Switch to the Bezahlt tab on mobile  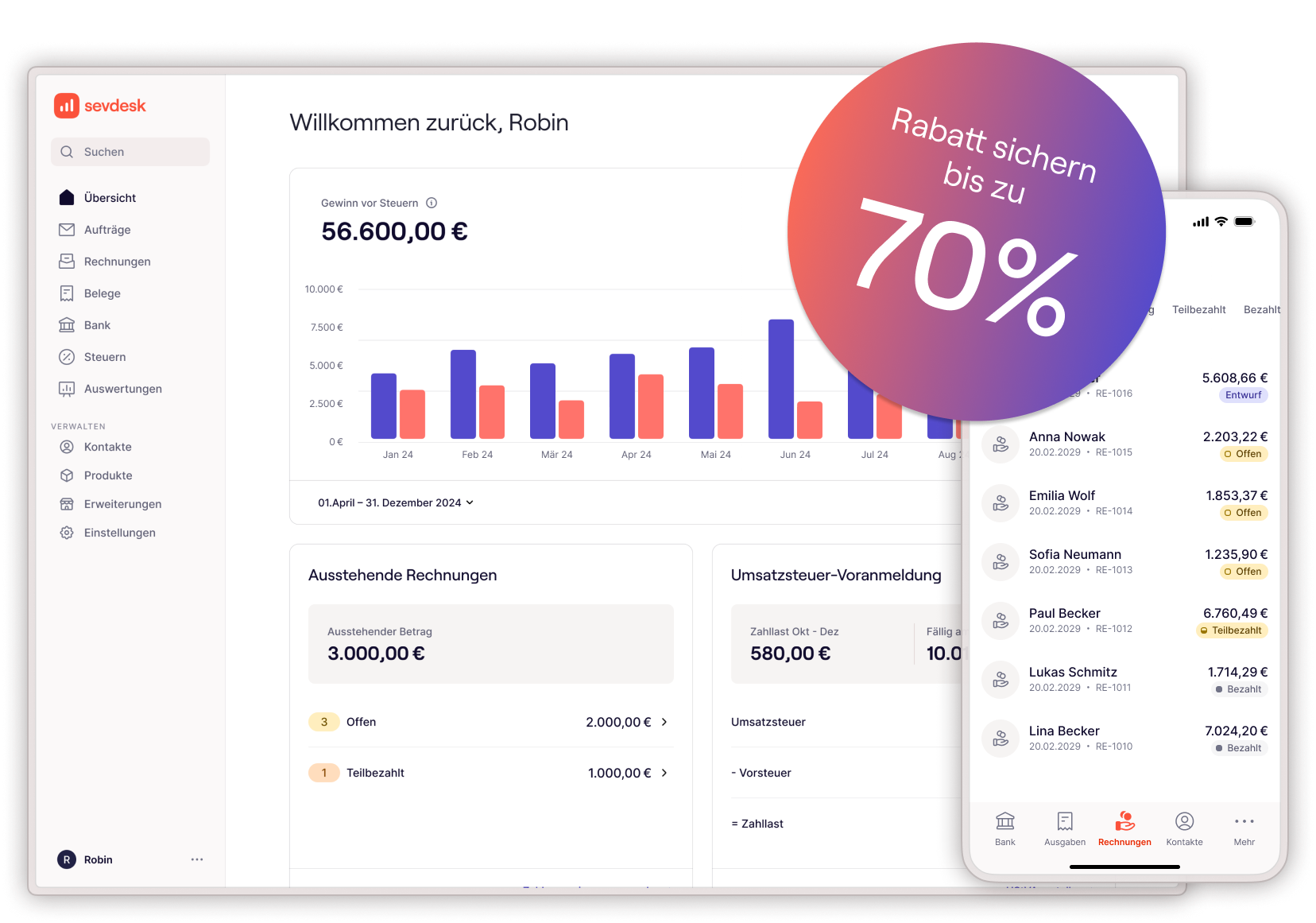(x=1261, y=309)
